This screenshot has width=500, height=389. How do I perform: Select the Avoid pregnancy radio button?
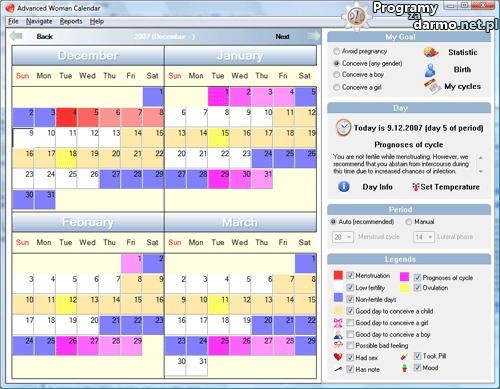click(x=337, y=51)
